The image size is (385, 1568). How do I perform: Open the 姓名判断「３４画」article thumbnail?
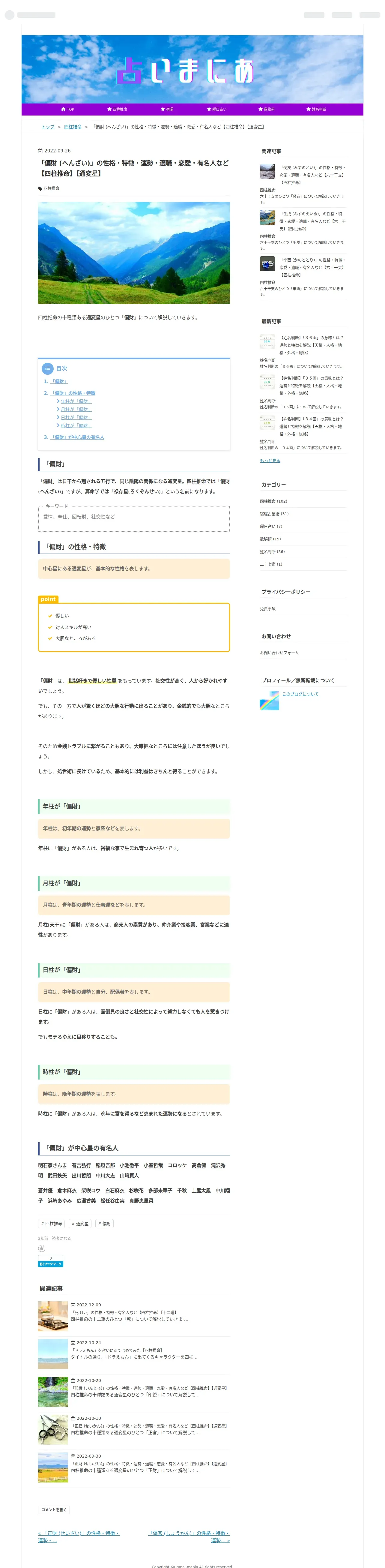pos(268,423)
